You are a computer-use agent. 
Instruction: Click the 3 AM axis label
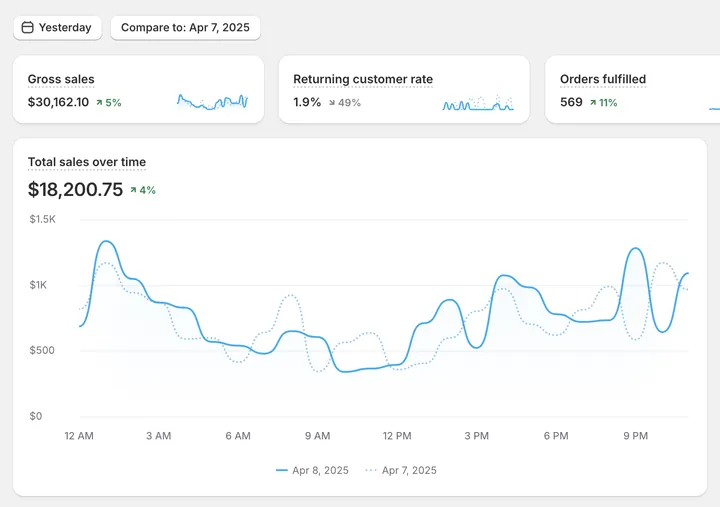tap(158, 436)
